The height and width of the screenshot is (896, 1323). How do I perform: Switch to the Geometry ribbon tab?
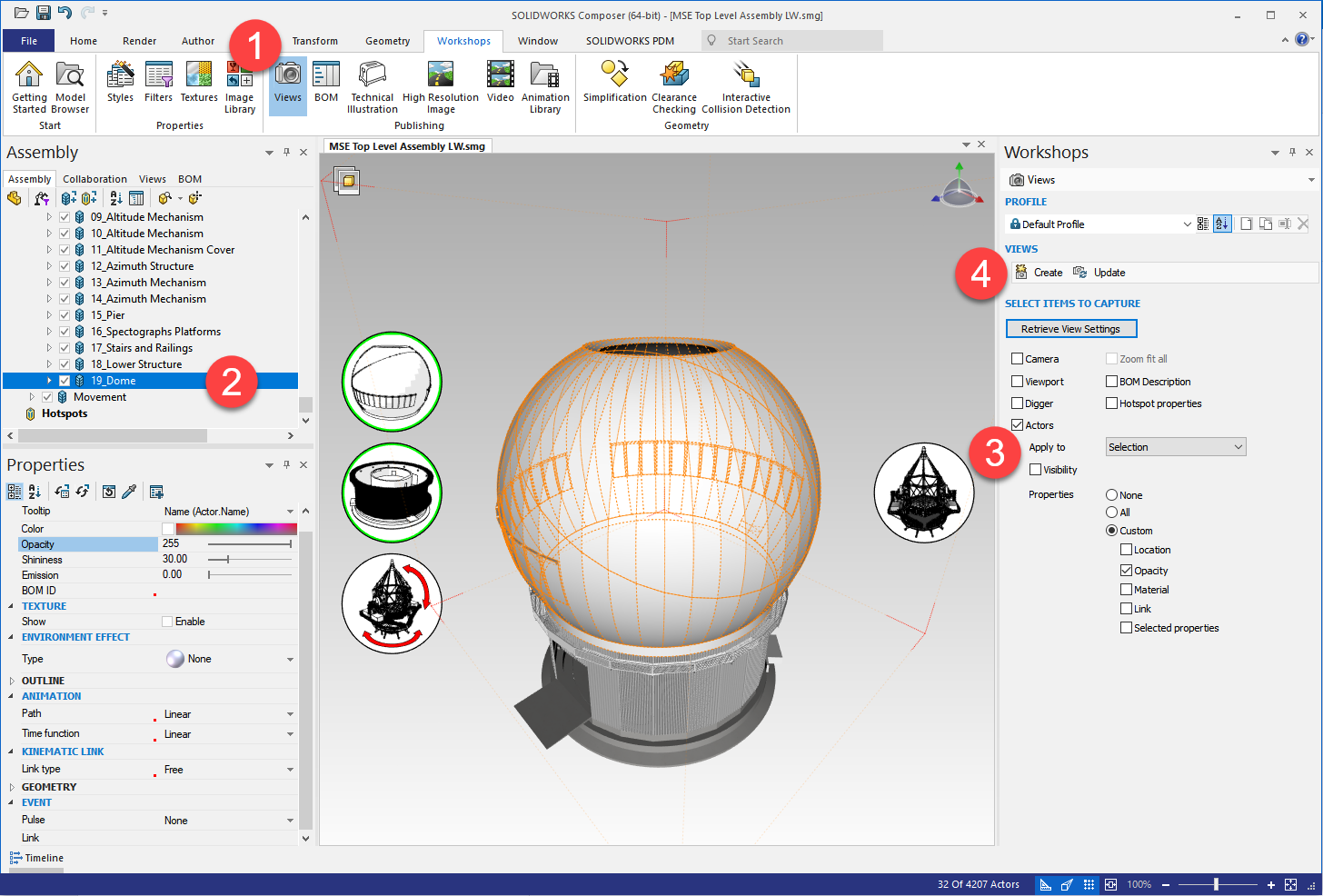tap(387, 41)
